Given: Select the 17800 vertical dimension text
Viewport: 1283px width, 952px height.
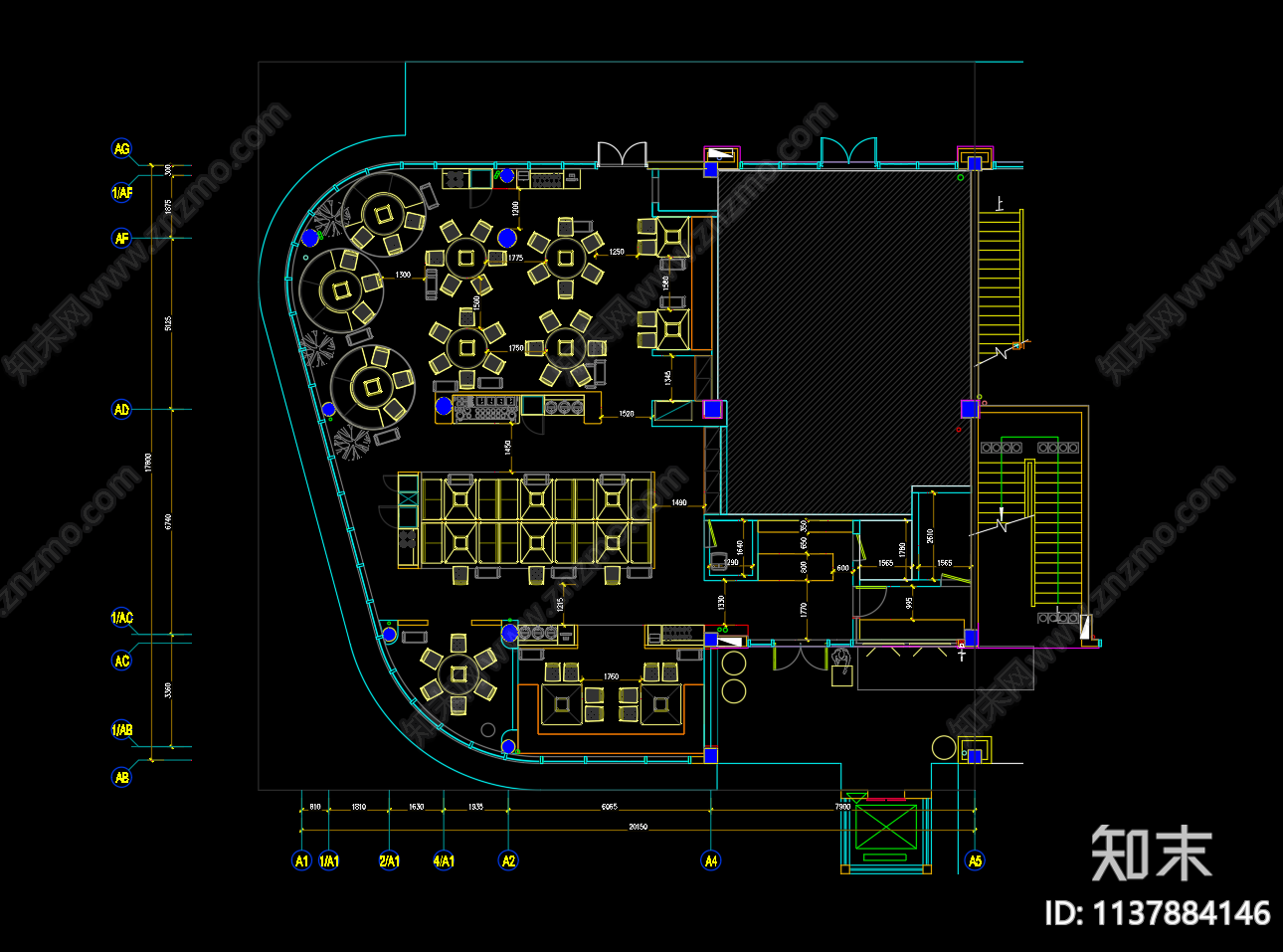Looking at the screenshot, I should pyautogui.click(x=148, y=463).
